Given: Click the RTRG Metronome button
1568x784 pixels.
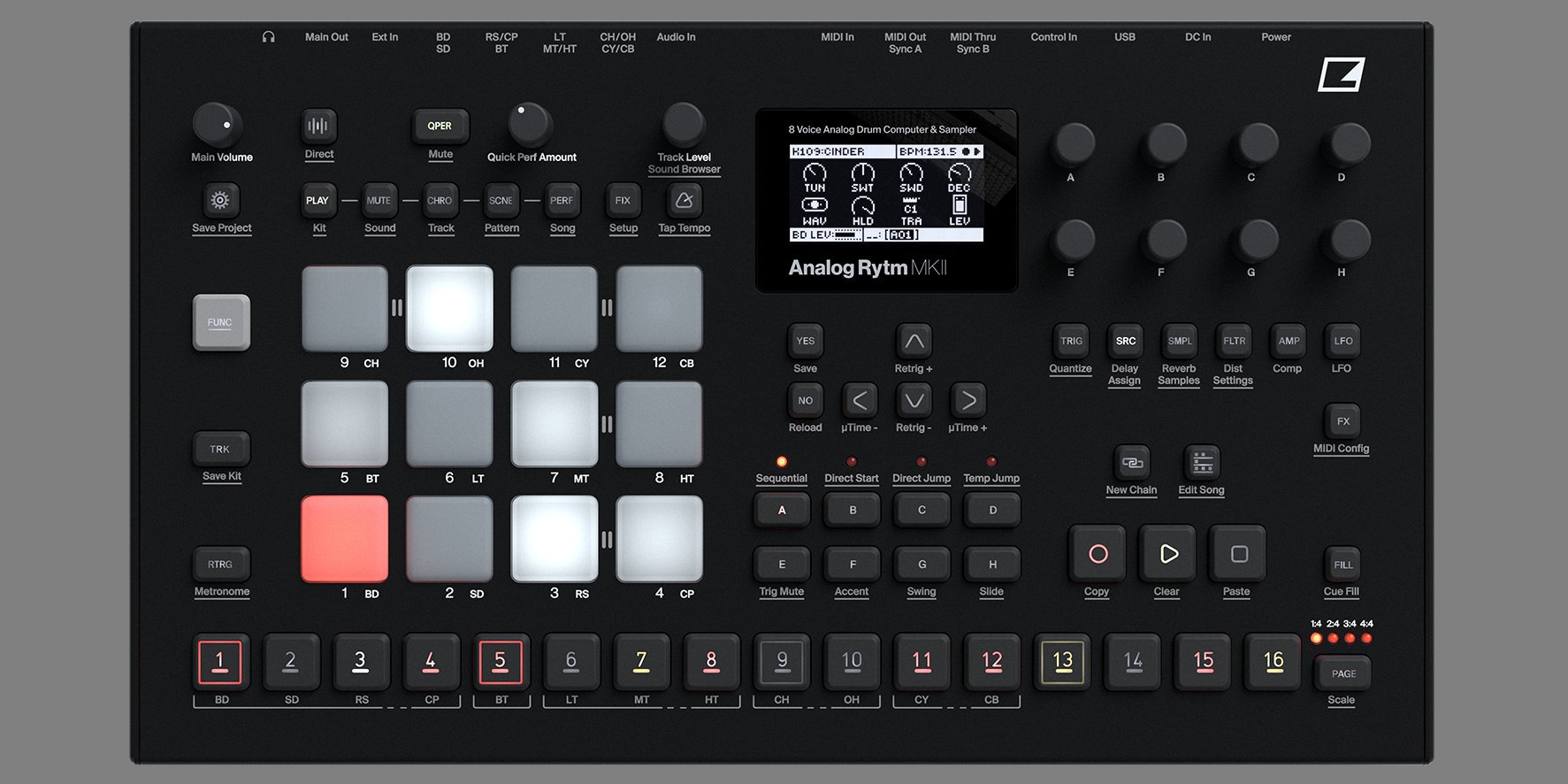Looking at the screenshot, I should click(220, 565).
